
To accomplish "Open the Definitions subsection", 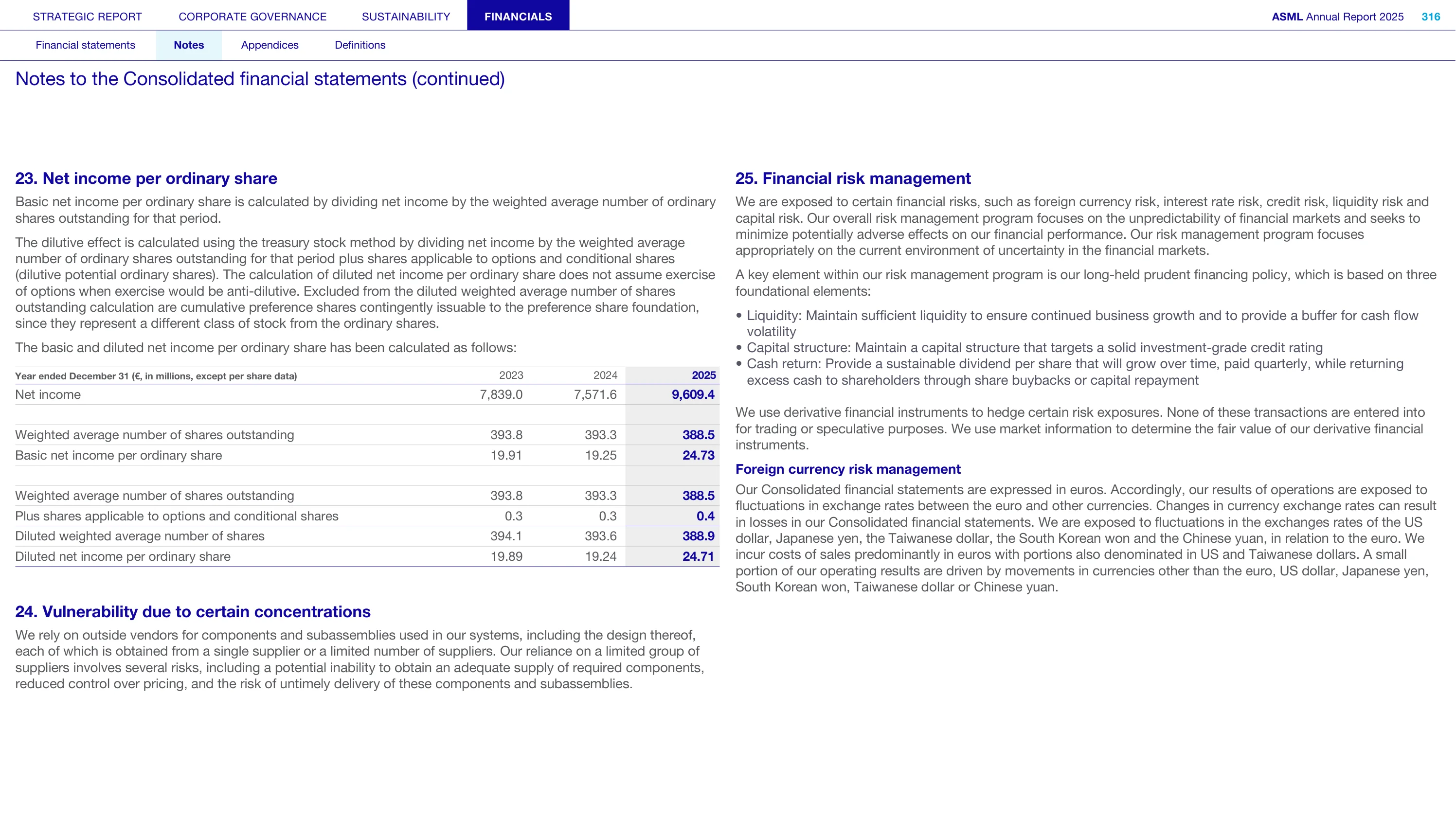I will 360,45.
